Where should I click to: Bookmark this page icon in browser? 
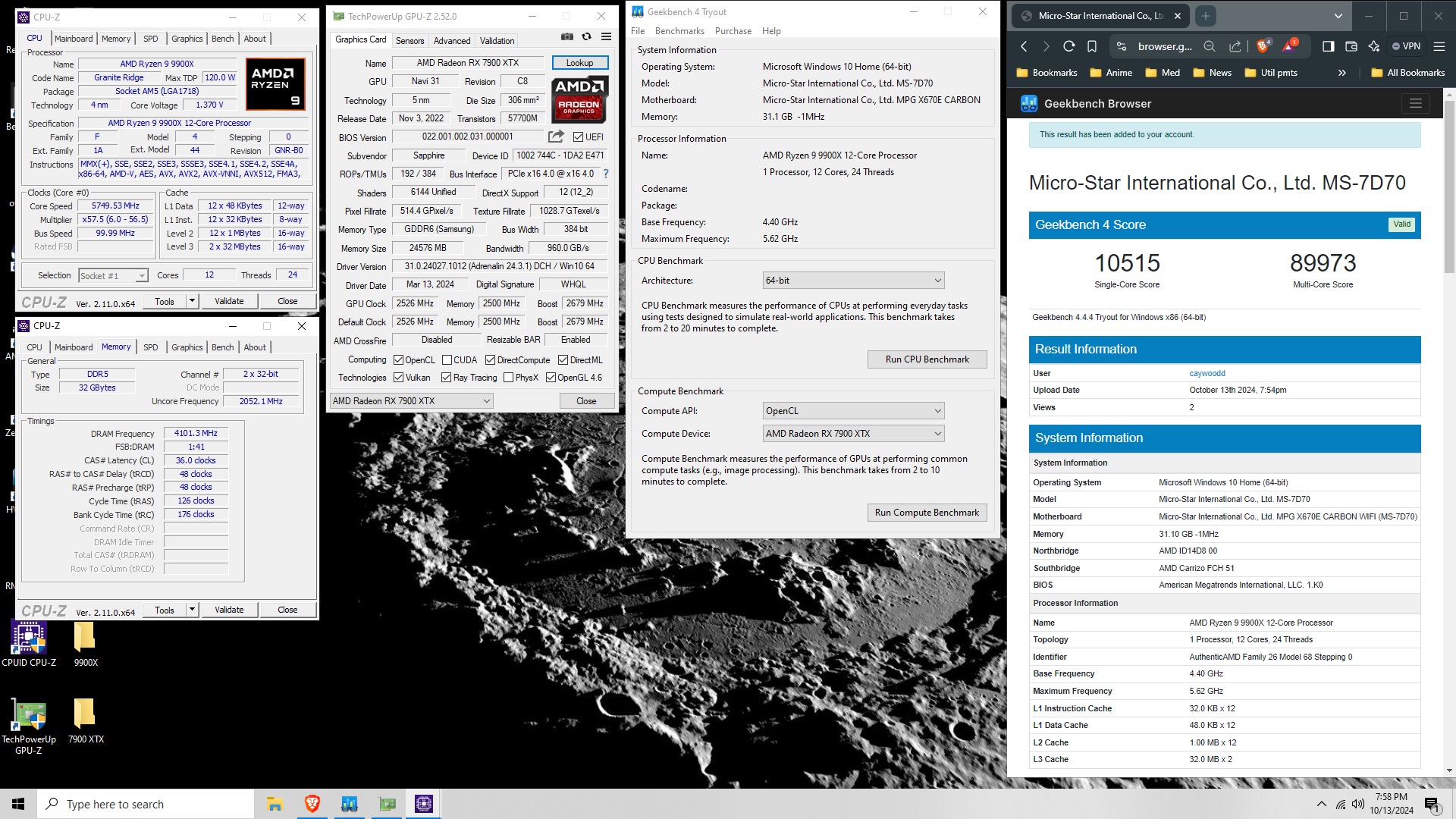pyautogui.click(x=1091, y=46)
